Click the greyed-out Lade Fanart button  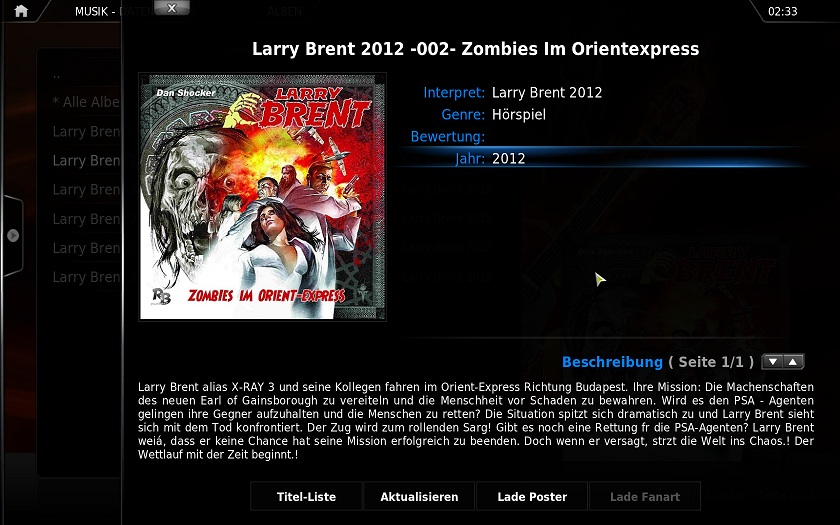[645, 497]
